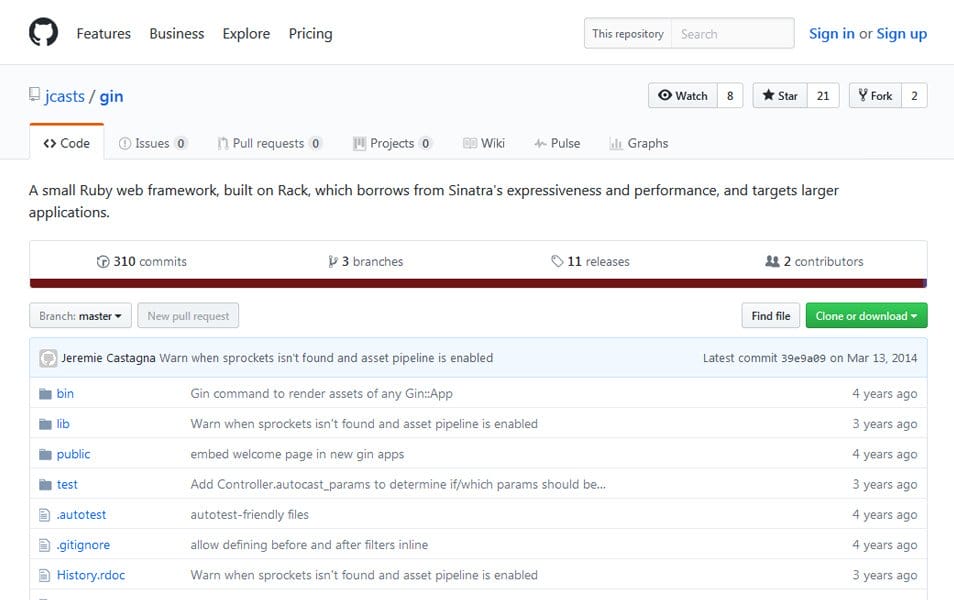Viewport: 954px width, 600px height.
Task: Open the 310 commits link
Action: [x=142, y=262]
